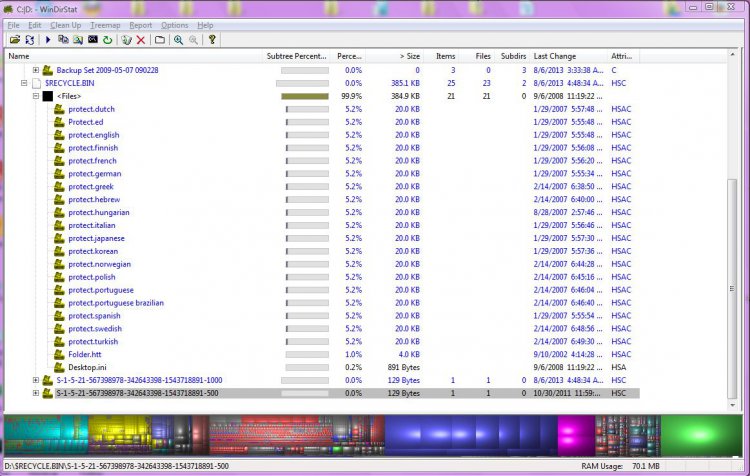Screen dimensions: 750x476
Task: Click the blank folder outline toolbar icon
Action: (160, 40)
